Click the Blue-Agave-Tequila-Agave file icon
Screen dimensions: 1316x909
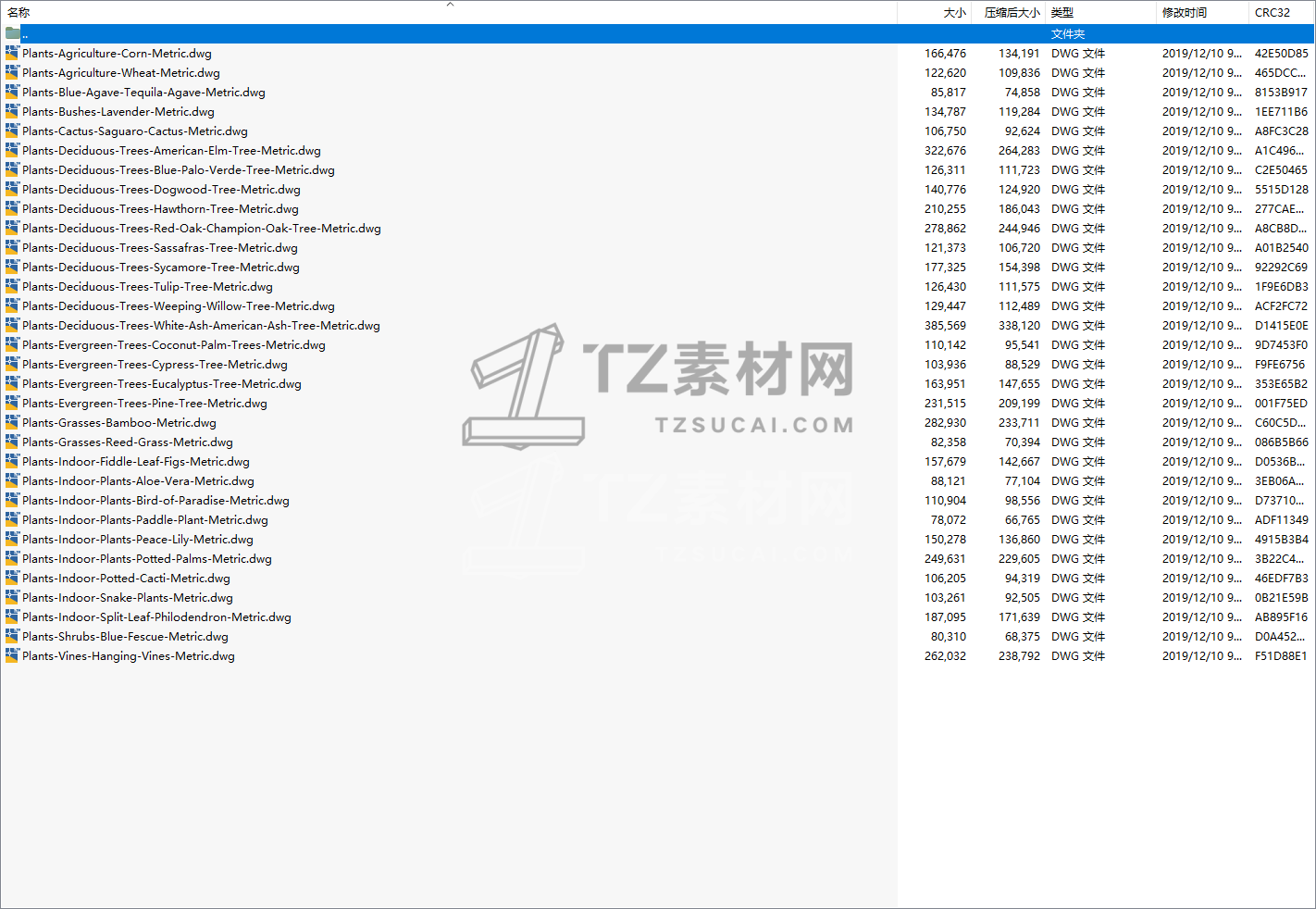(12, 93)
